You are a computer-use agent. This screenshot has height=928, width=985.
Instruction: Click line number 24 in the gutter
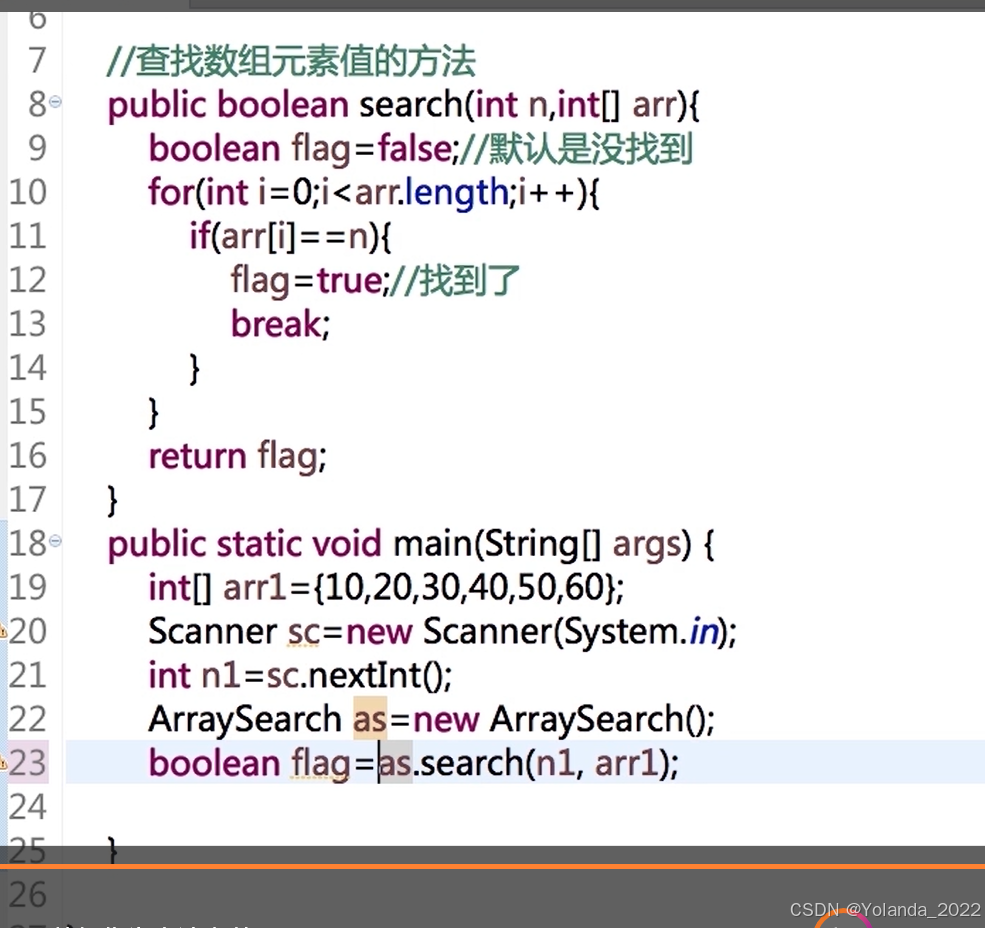point(28,807)
